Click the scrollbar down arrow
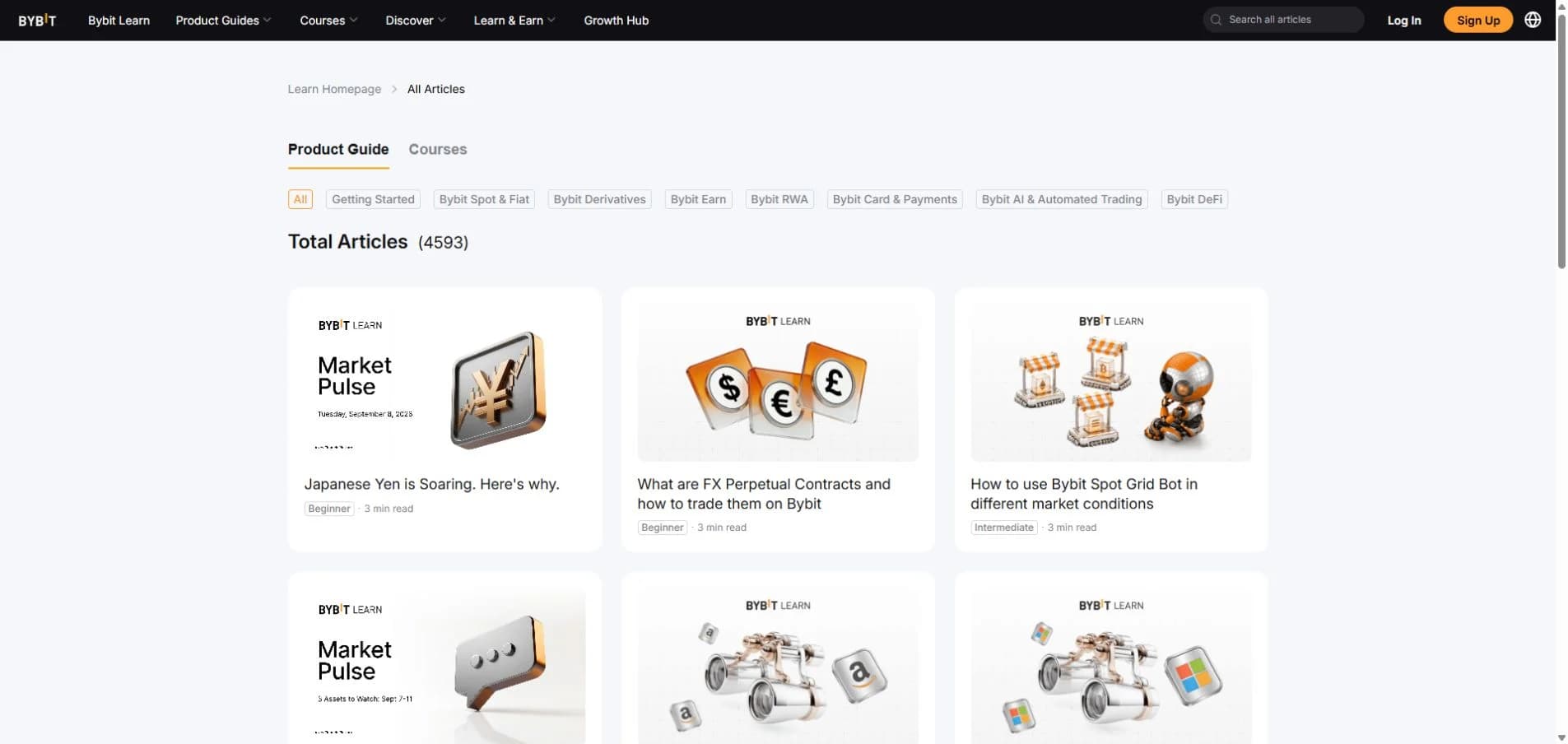This screenshot has height=744, width=1568. (x=1561, y=737)
